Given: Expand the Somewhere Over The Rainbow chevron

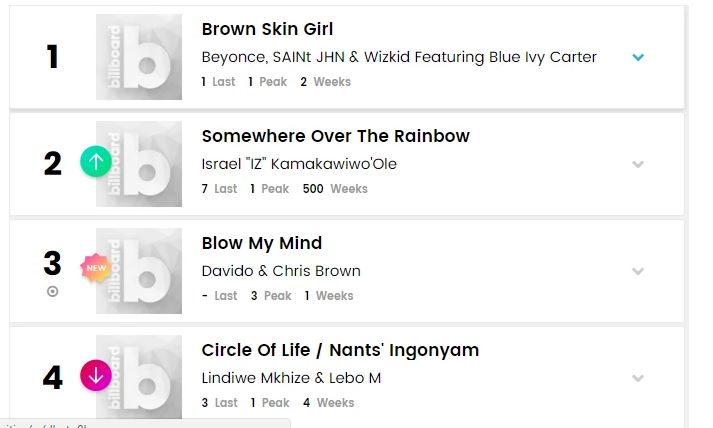Looking at the screenshot, I should click(638, 164).
